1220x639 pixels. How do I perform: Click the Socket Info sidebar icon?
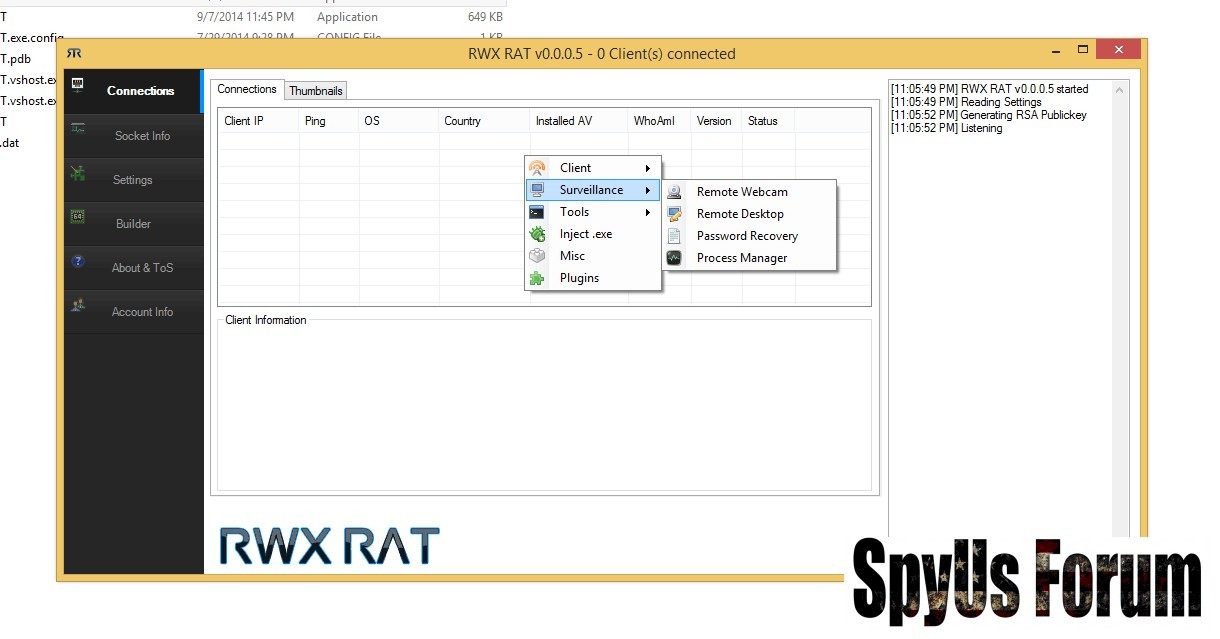[78, 128]
